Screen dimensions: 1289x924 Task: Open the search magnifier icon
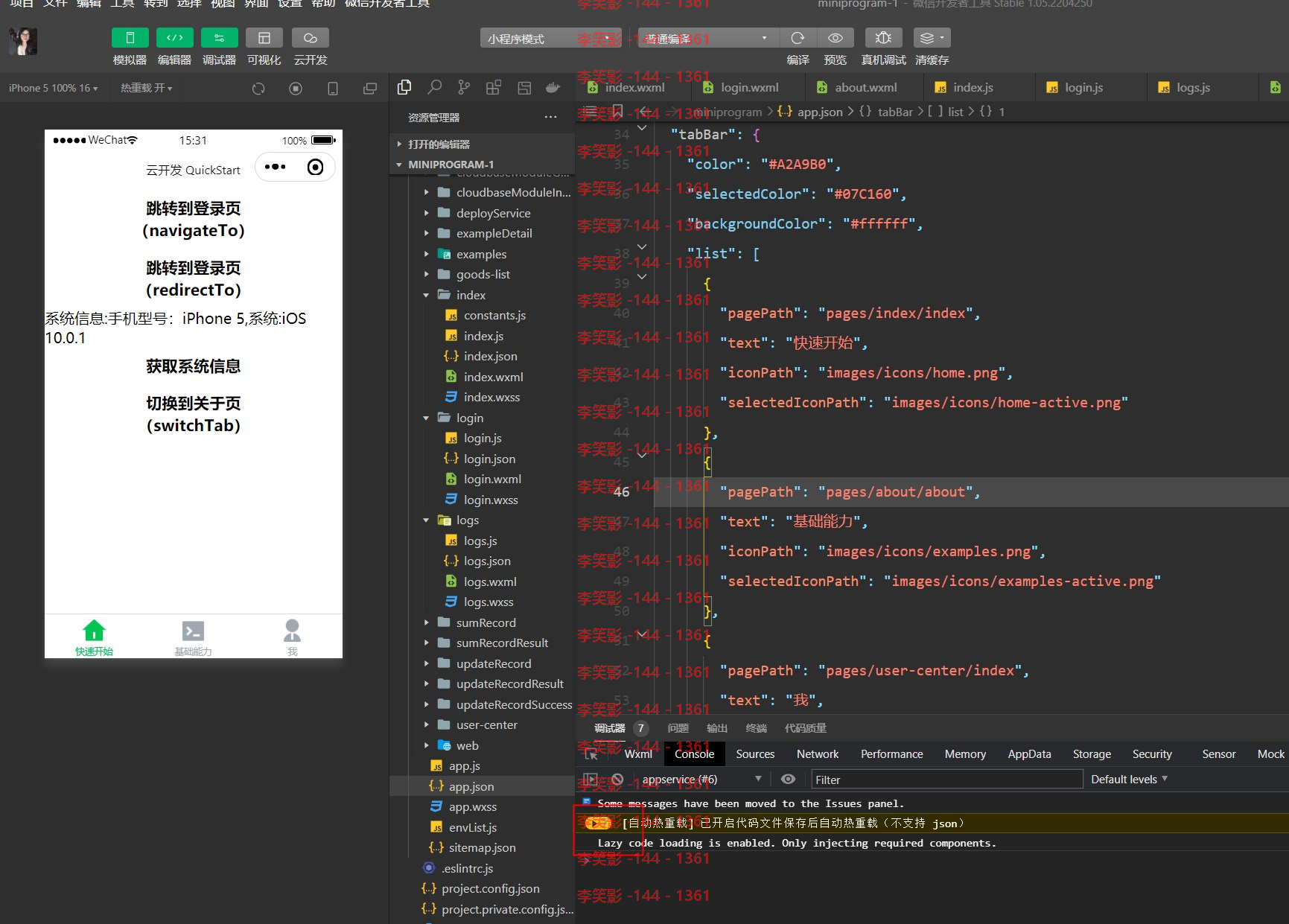click(434, 87)
